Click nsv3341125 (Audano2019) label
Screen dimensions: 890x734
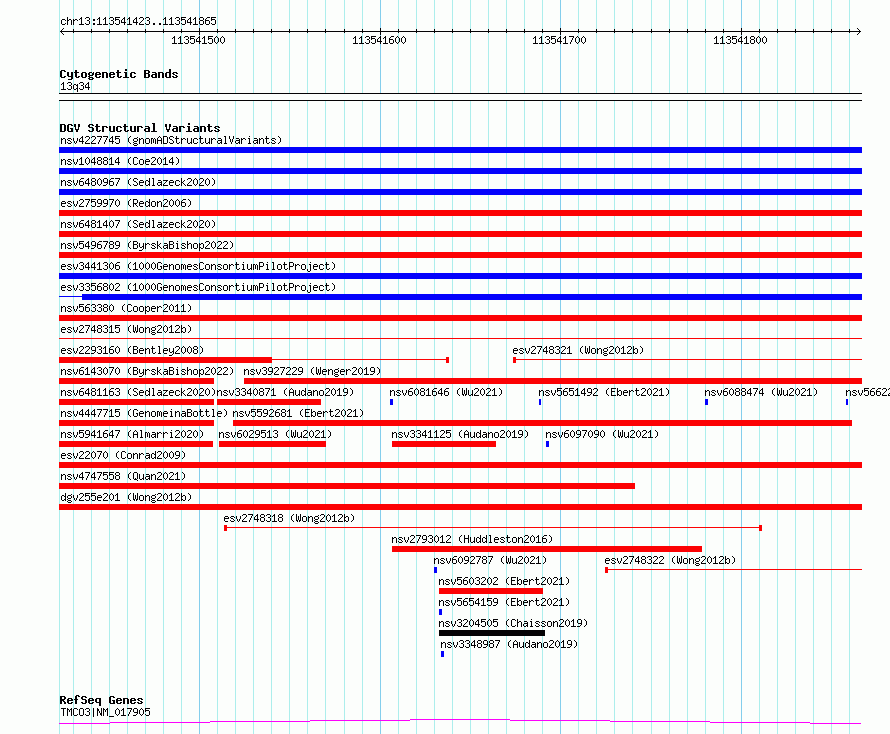click(x=460, y=434)
